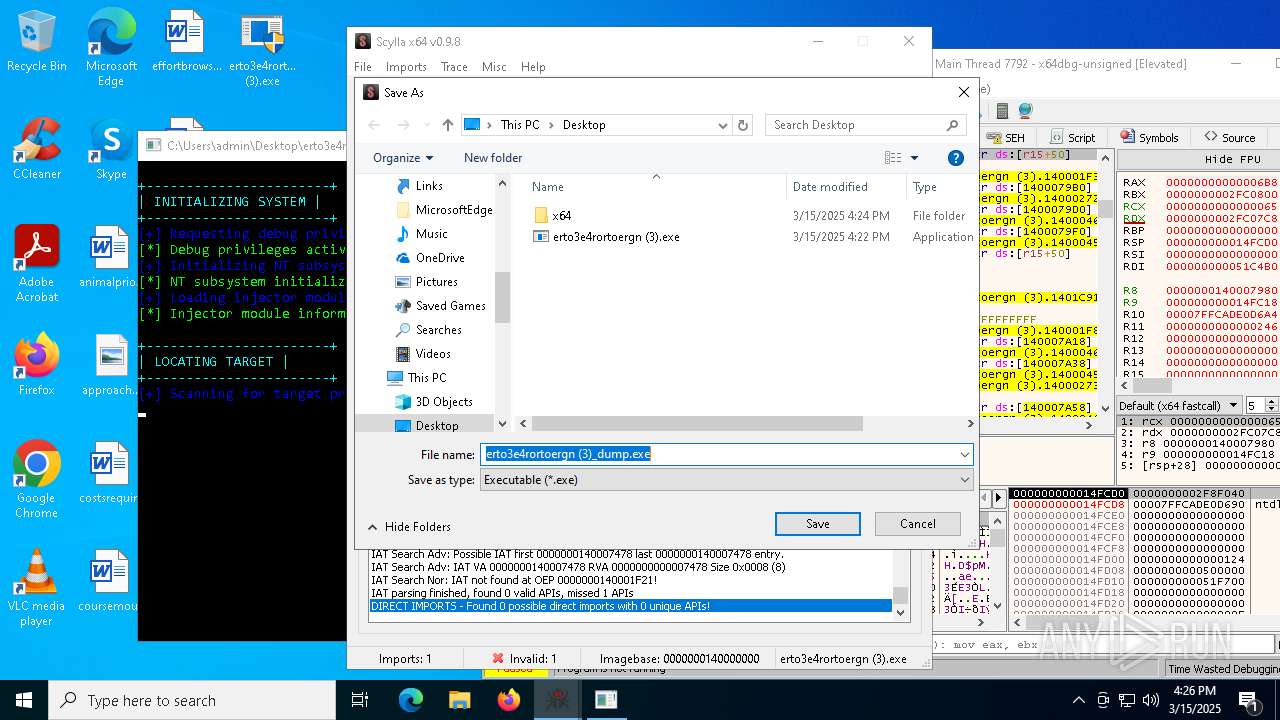Screen dimensions: 1280x720
Task: Refresh the Desktop folder listing
Action: [x=742, y=125]
